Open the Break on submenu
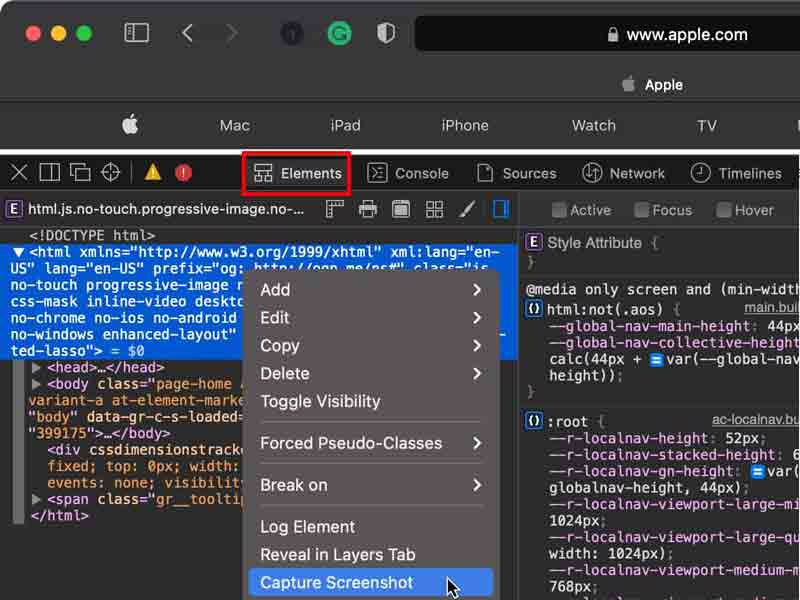Image resolution: width=800 pixels, height=600 pixels. 371,485
